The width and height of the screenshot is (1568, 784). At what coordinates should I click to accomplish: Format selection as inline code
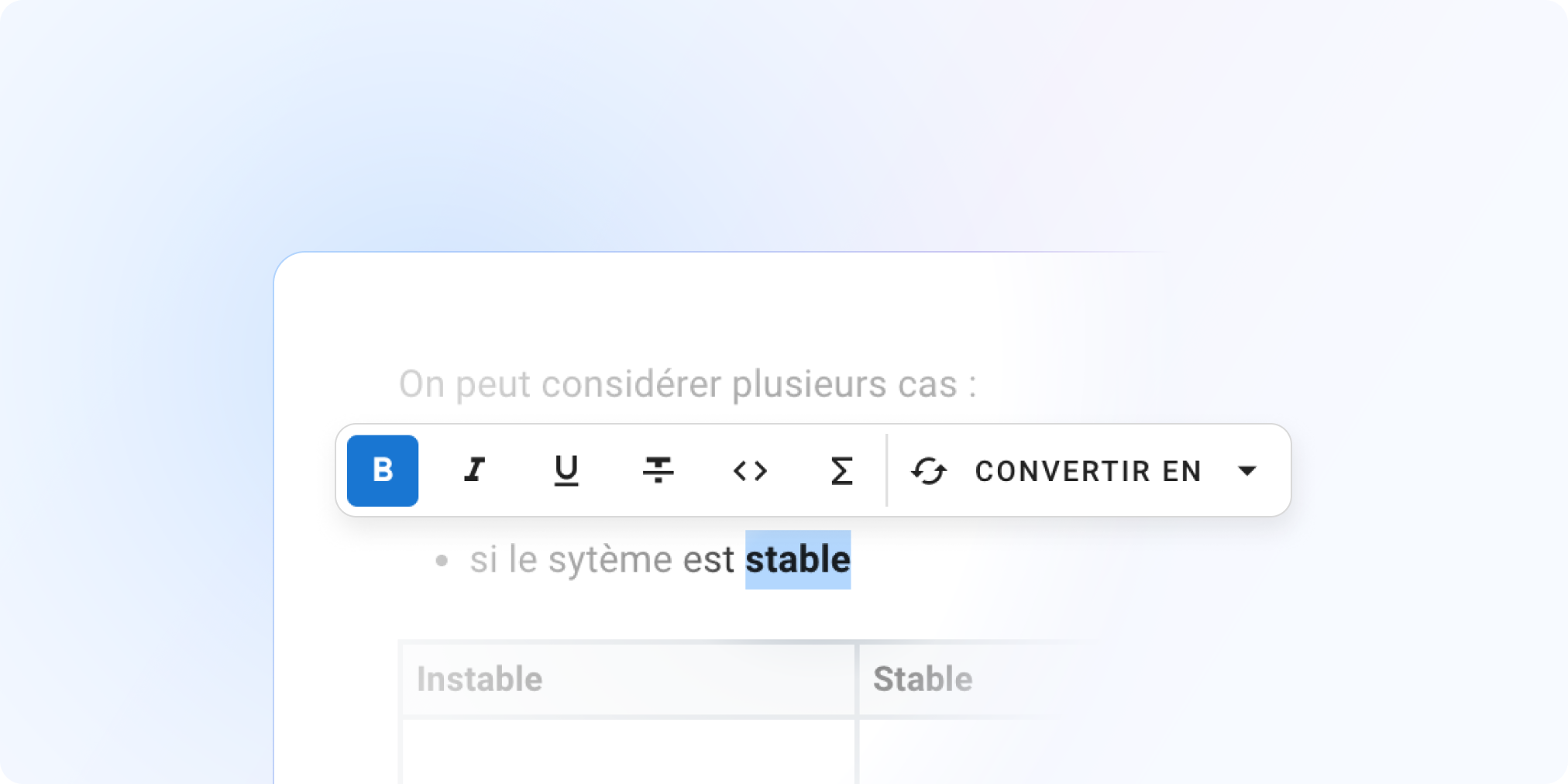(750, 470)
